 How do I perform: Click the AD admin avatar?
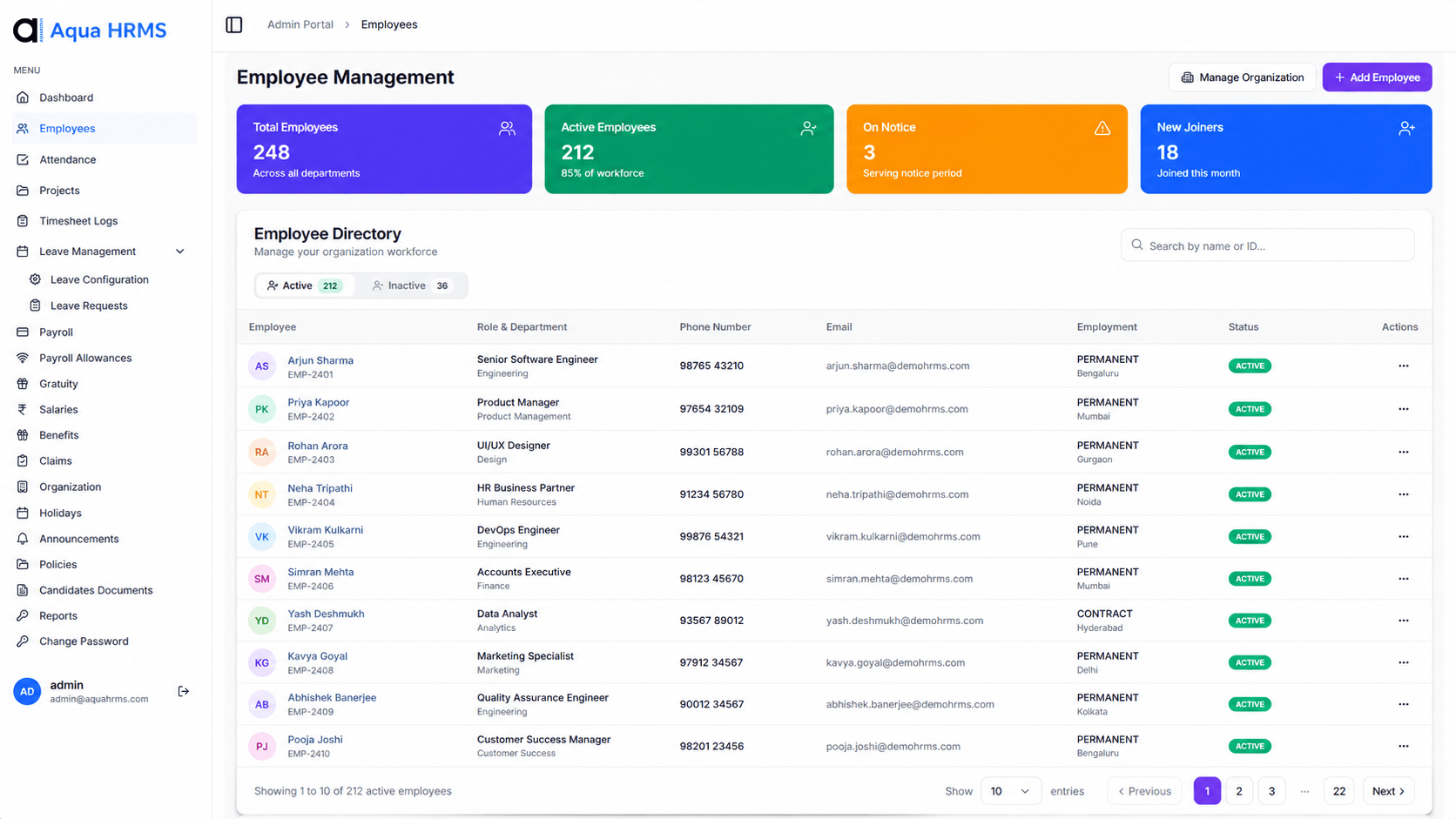pos(27,692)
